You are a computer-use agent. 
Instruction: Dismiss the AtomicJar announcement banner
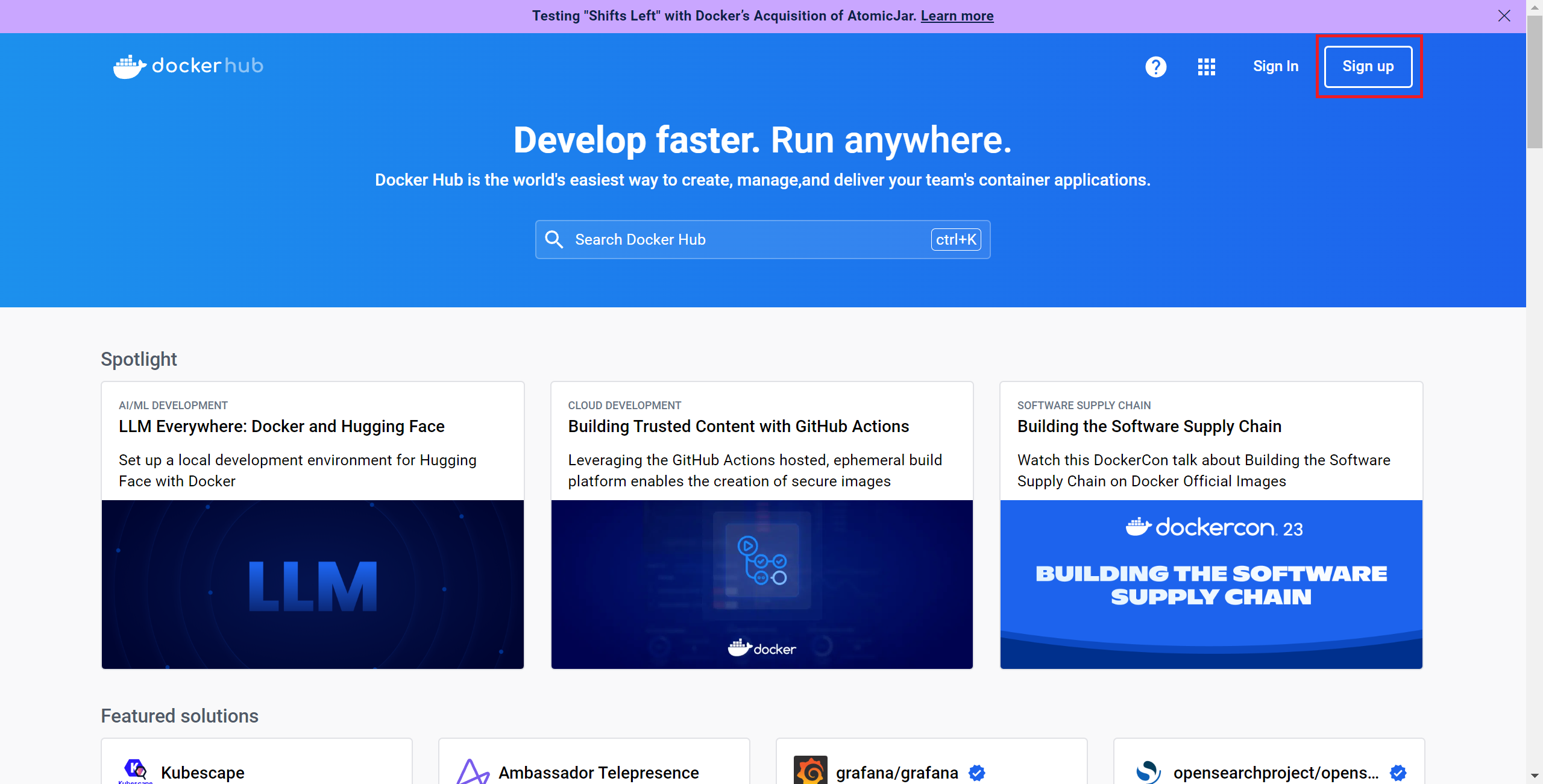1504,16
